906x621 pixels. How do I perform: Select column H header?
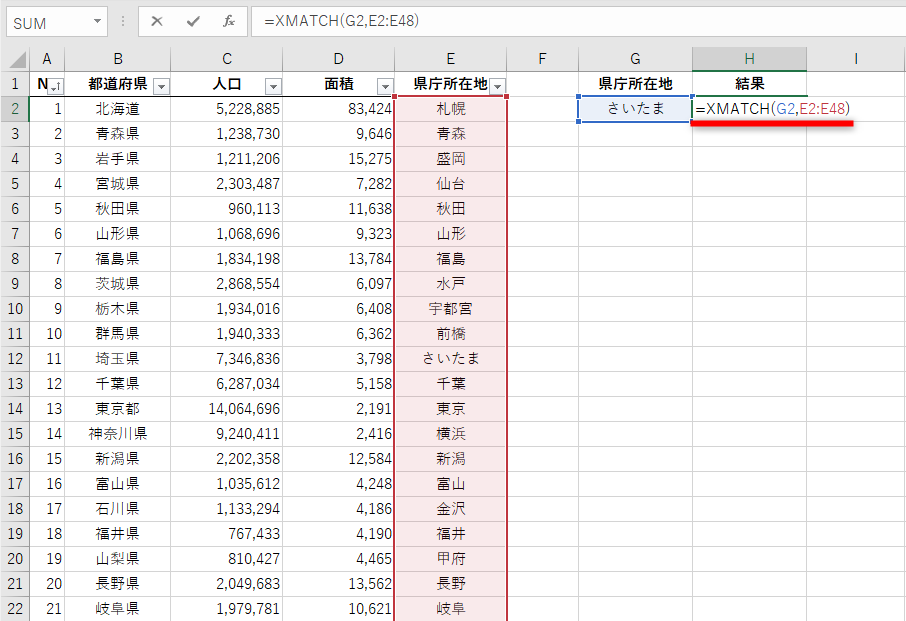(749, 59)
